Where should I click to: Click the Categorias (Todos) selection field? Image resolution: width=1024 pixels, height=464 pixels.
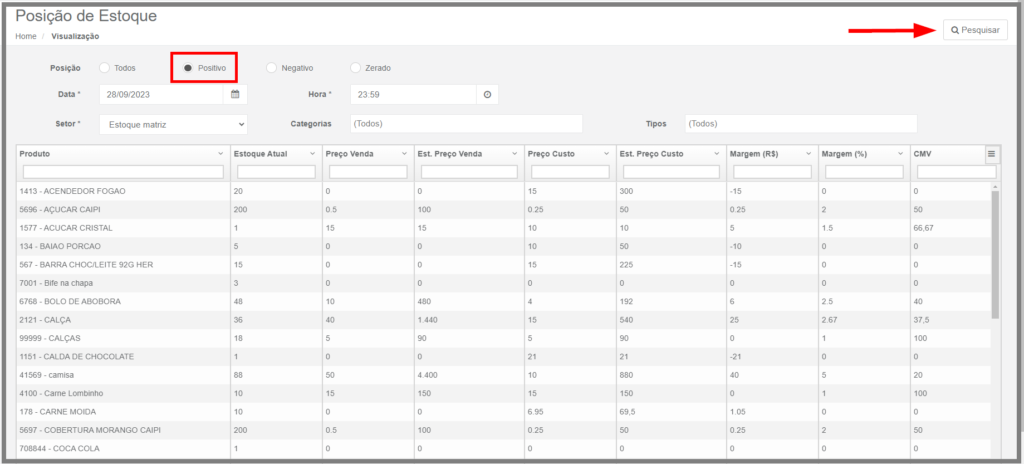[x=466, y=124]
